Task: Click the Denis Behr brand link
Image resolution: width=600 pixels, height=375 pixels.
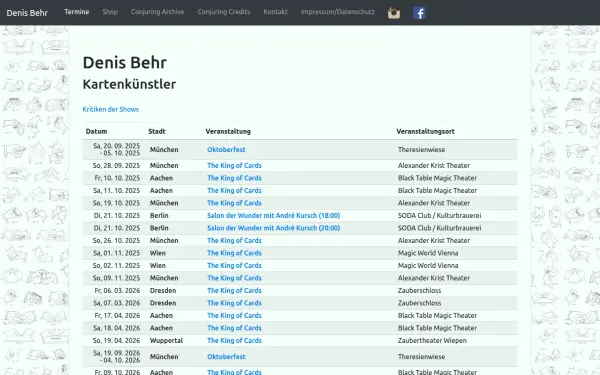Action: (27, 13)
